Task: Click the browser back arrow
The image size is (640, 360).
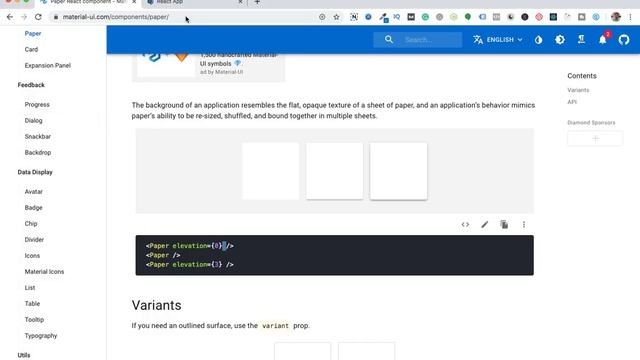Action: pyautogui.click(x=10, y=17)
